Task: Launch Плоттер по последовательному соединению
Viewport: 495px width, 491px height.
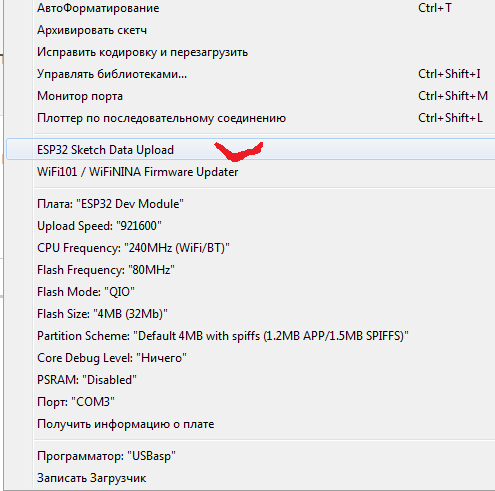Action: (x=251, y=118)
